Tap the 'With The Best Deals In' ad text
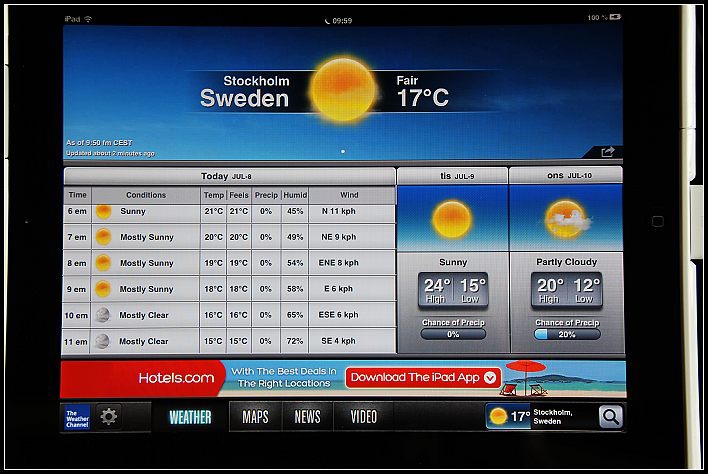 coord(284,371)
